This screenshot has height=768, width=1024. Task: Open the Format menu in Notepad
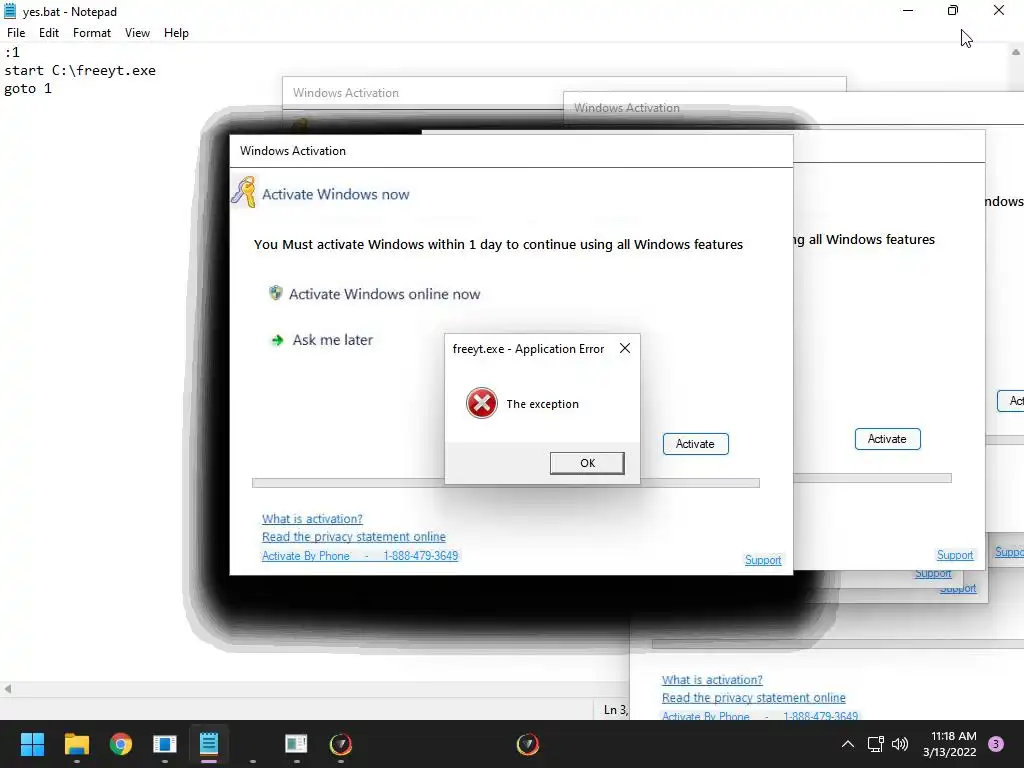[91, 33]
